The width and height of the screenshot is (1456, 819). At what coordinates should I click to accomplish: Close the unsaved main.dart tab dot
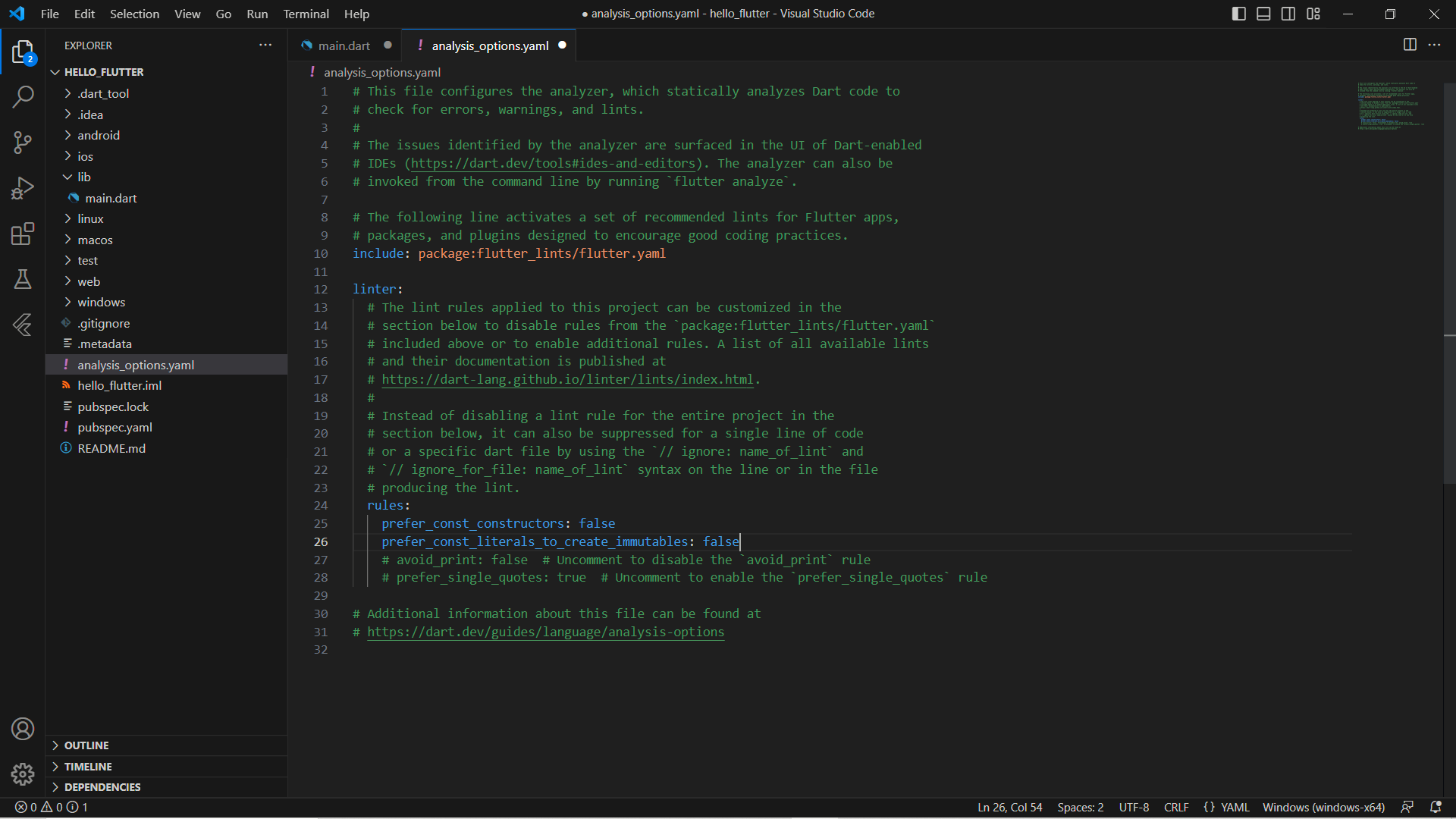click(388, 45)
